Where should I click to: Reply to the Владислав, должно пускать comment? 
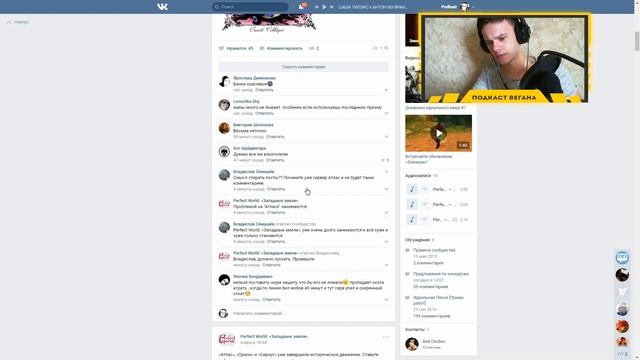pos(271,265)
